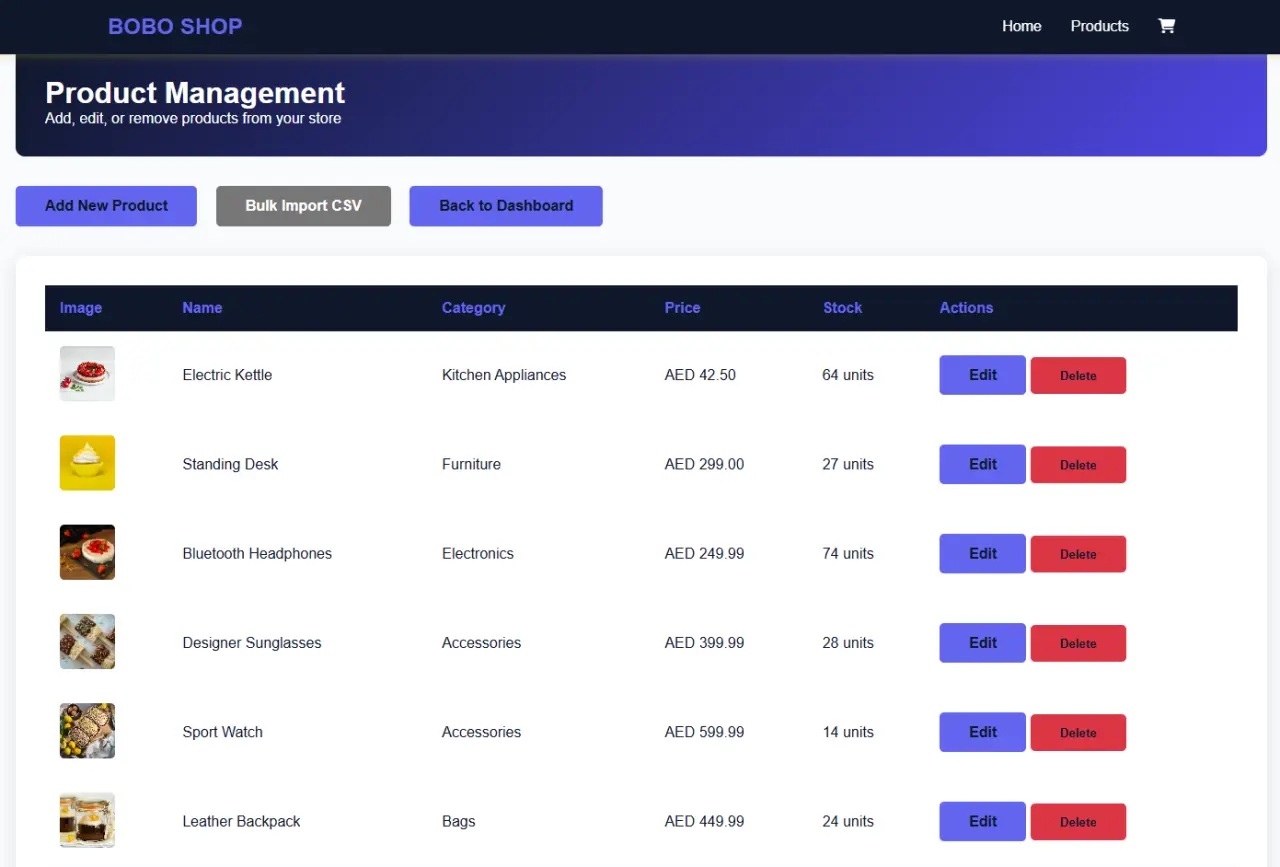The height and width of the screenshot is (867, 1280).
Task: Click the Bags category cell
Action: 458,821
